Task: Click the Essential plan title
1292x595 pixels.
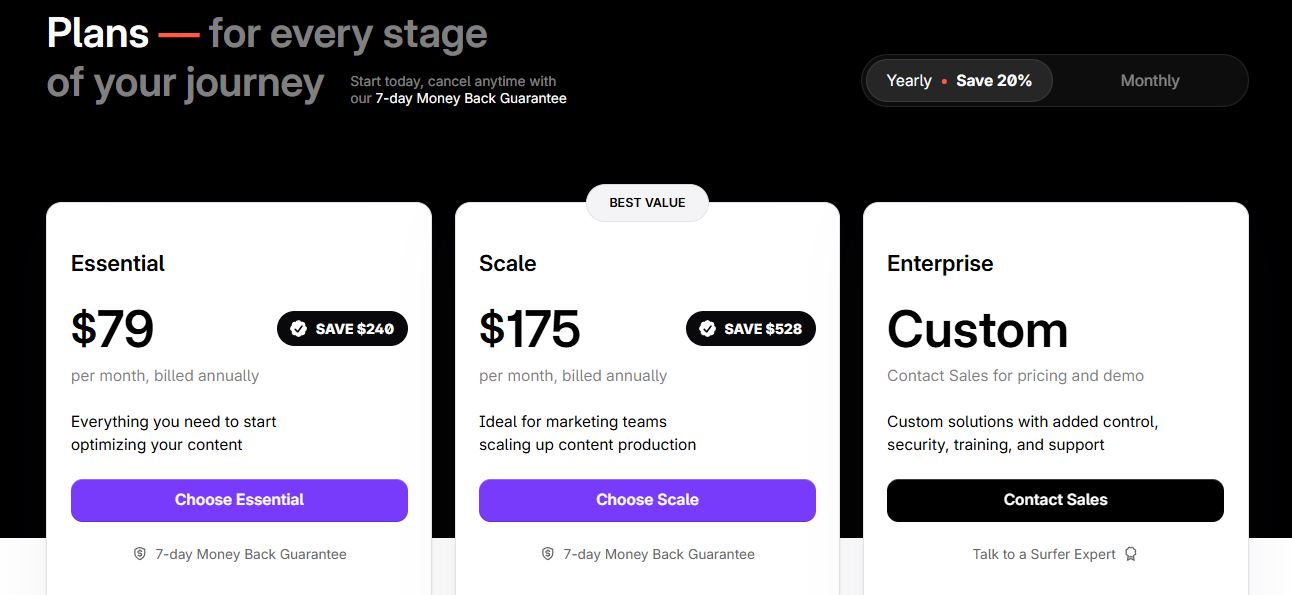Action: (x=118, y=264)
